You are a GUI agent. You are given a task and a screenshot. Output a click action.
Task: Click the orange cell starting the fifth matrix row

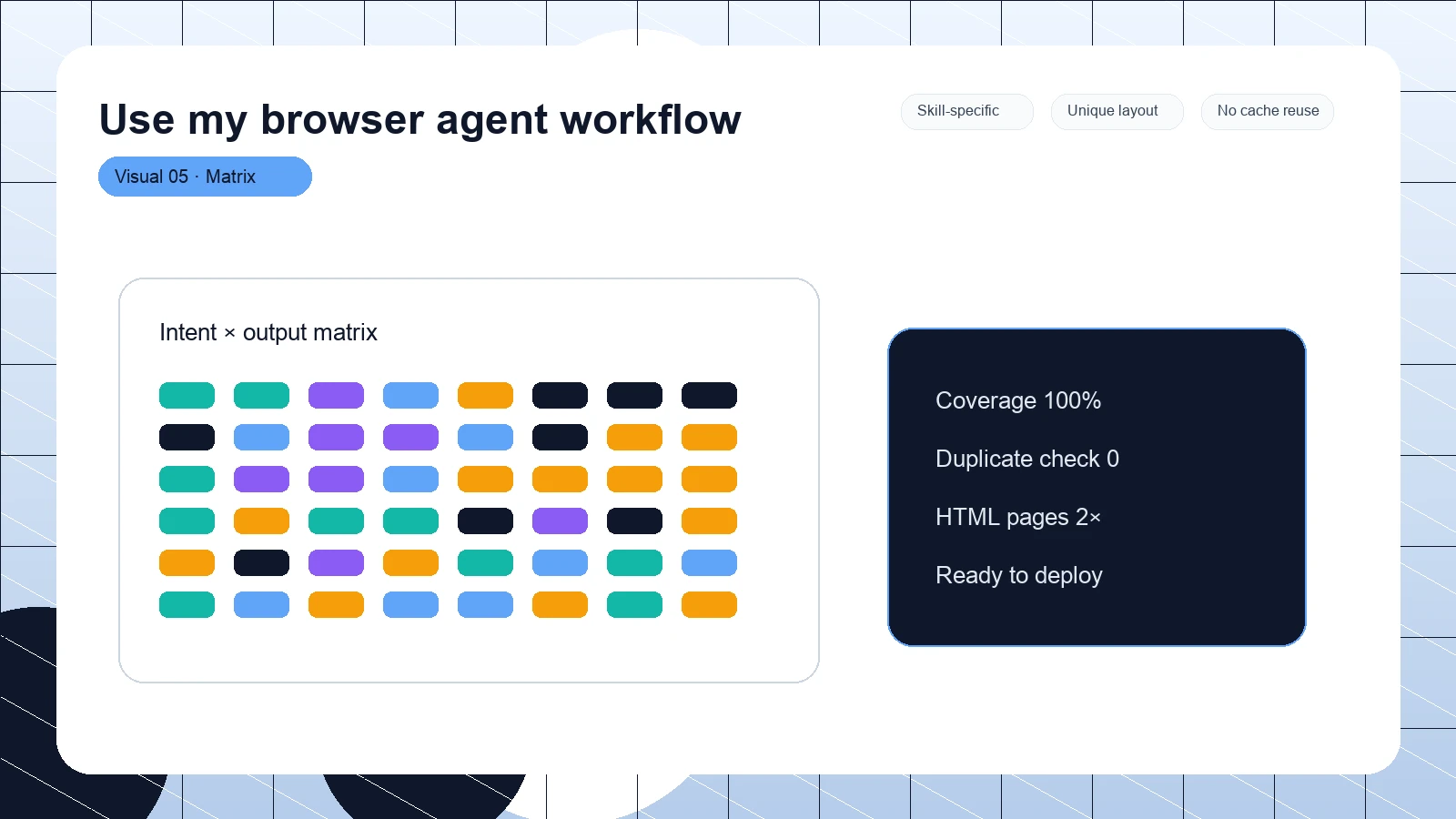(x=187, y=563)
